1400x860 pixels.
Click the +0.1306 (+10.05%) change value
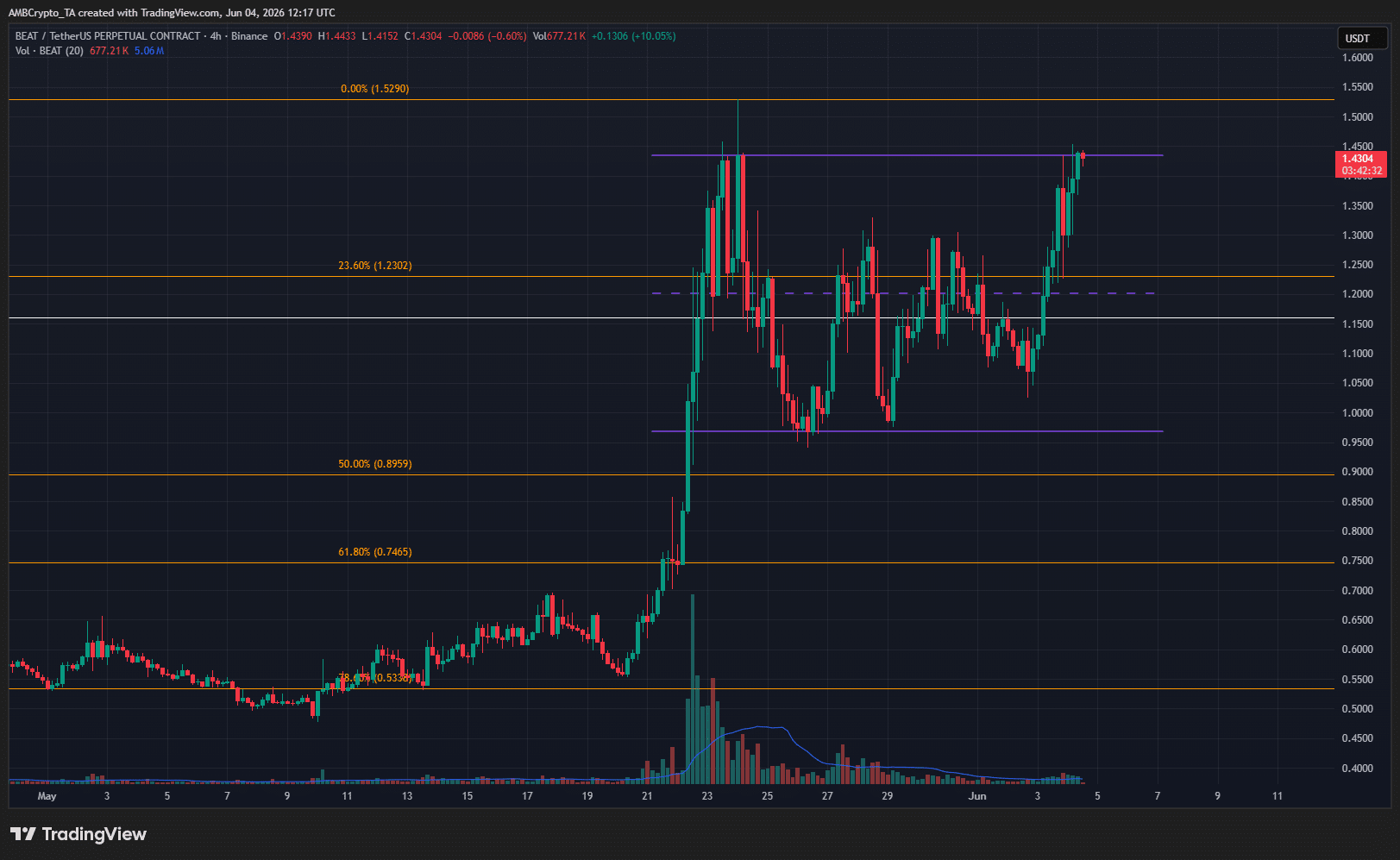[x=634, y=36]
